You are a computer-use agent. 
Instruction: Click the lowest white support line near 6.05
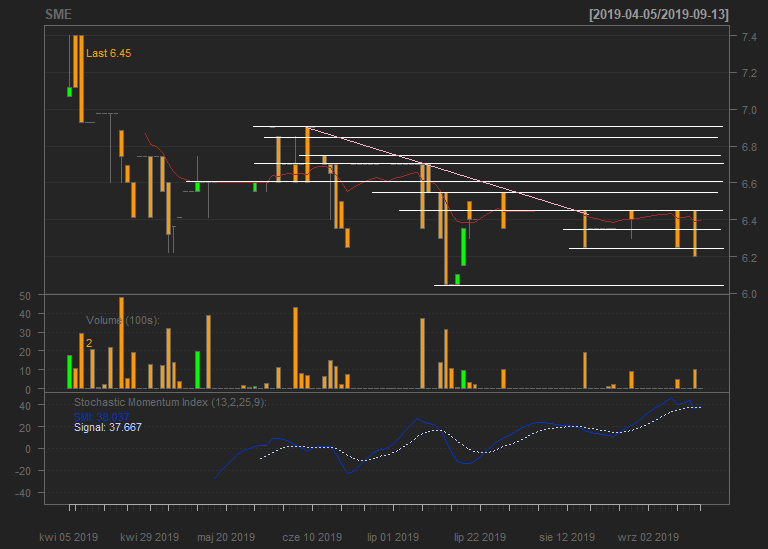tap(579, 285)
